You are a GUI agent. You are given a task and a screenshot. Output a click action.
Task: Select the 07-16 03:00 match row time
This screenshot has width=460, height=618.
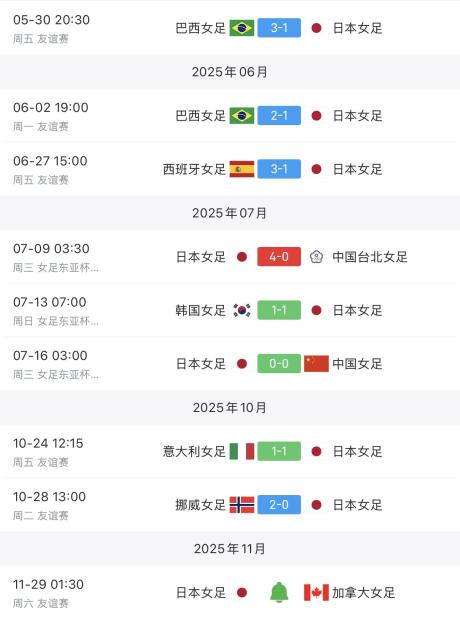pyautogui.click(x=50, y=356)
